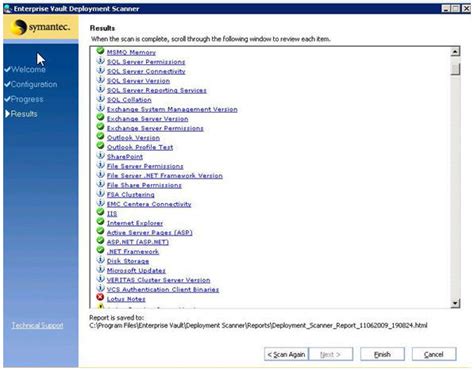Click the Finish button

click(x=382, y=354)
